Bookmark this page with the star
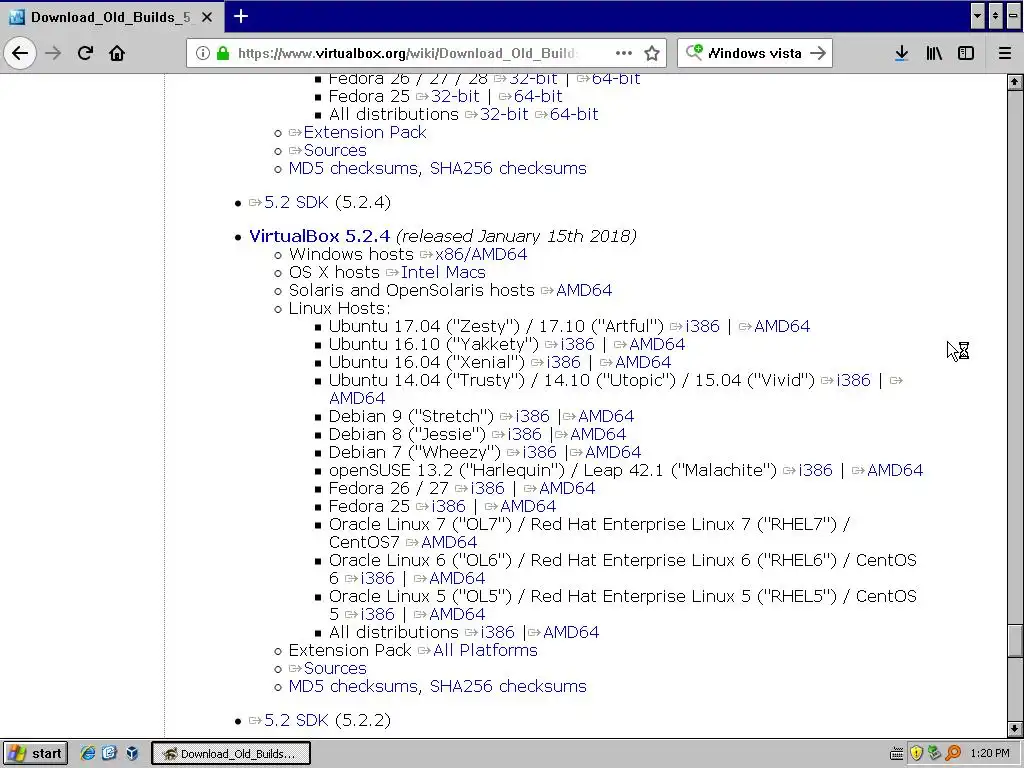Image resolution: width=1024 pixels, height=768 pixels. coord(652,53)
